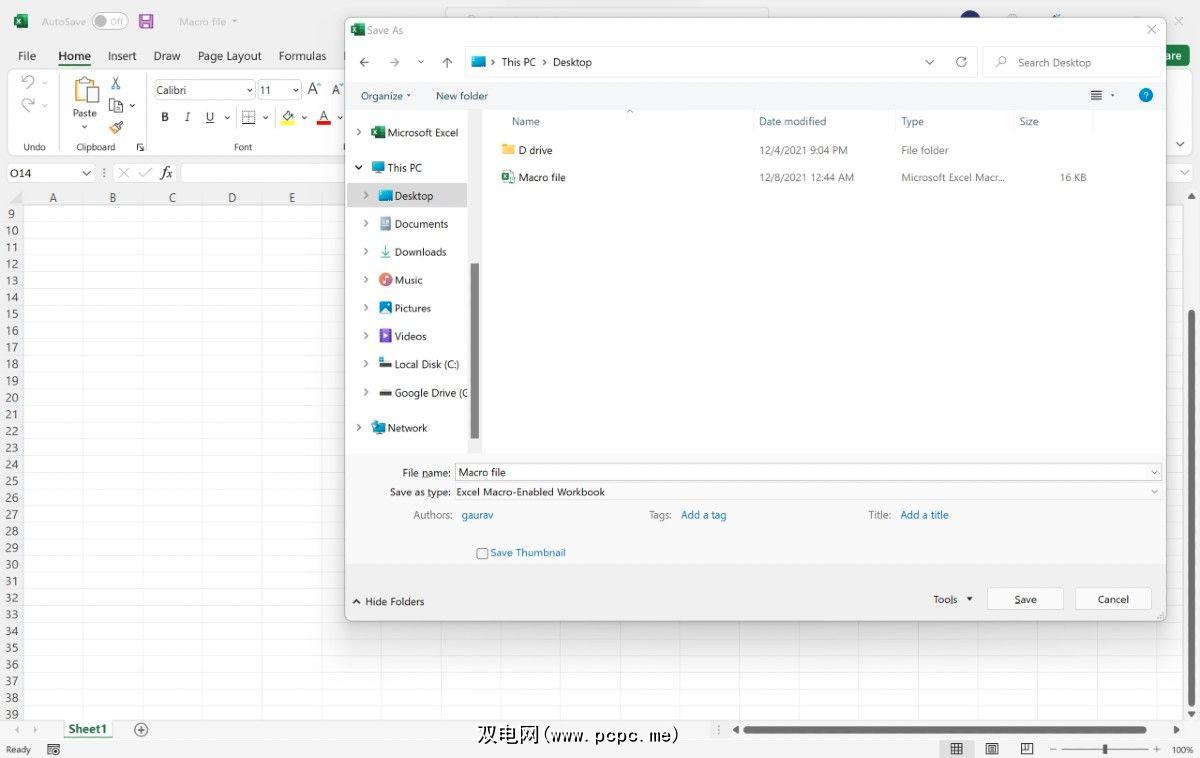Open the Tools dropdown menu
The image size is (1200, 758).
tap(952, 599)
